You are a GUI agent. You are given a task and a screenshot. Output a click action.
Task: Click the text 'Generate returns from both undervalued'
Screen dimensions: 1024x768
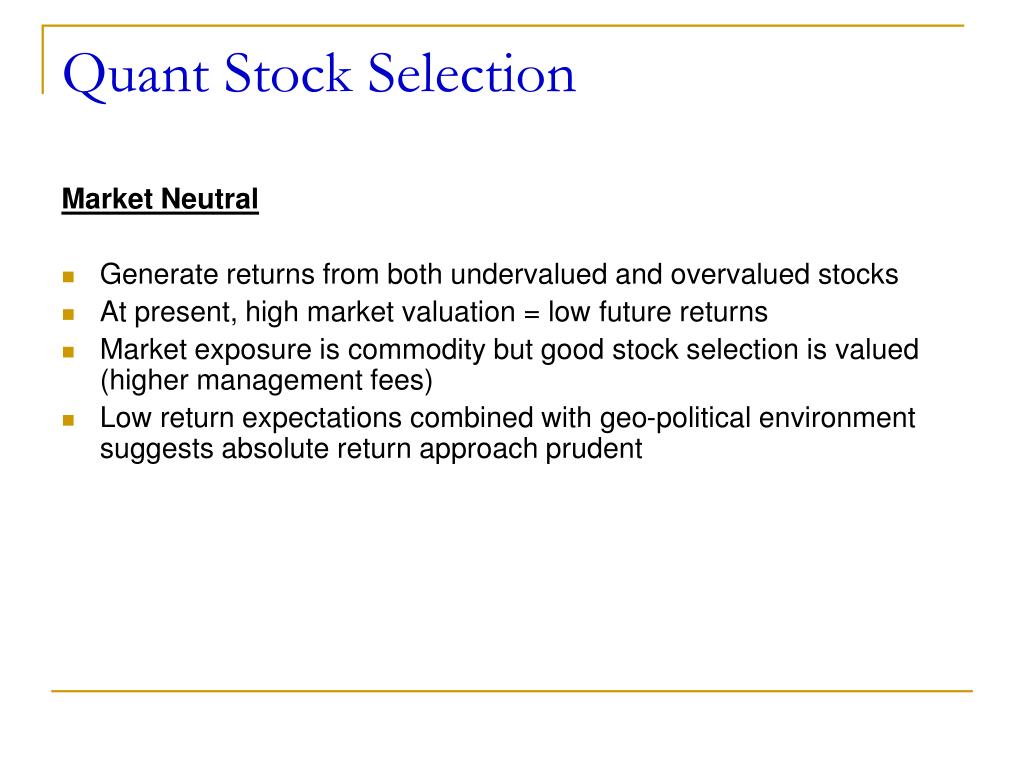pyautogui.click(x=354, y=274)
